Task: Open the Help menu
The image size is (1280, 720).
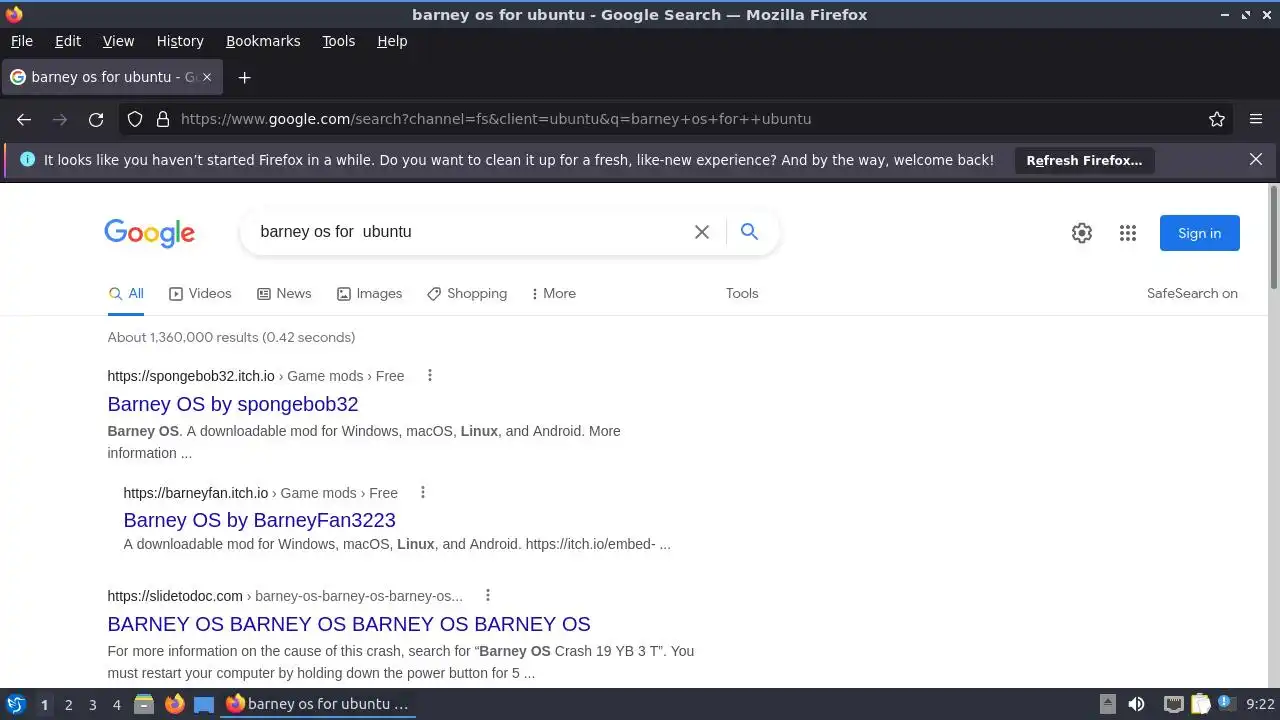Action: pos(392,41)
